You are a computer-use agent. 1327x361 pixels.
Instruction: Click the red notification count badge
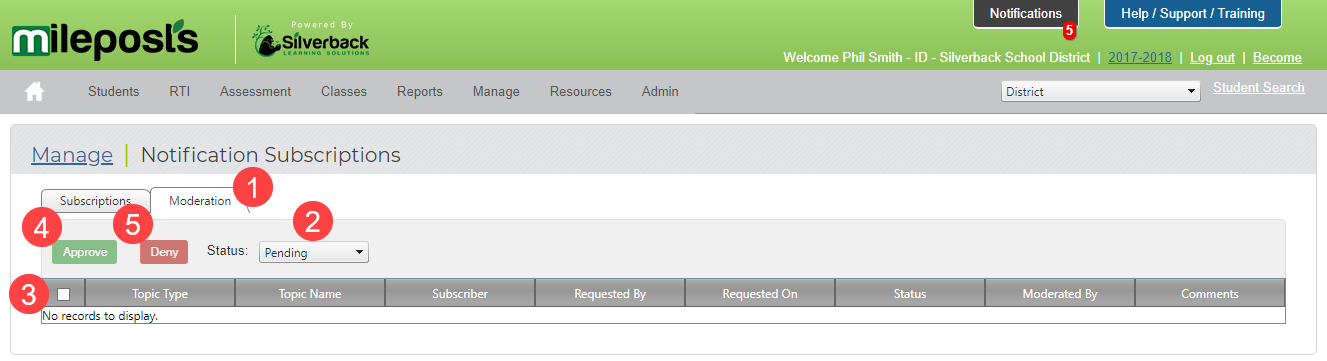(1069, 31)
